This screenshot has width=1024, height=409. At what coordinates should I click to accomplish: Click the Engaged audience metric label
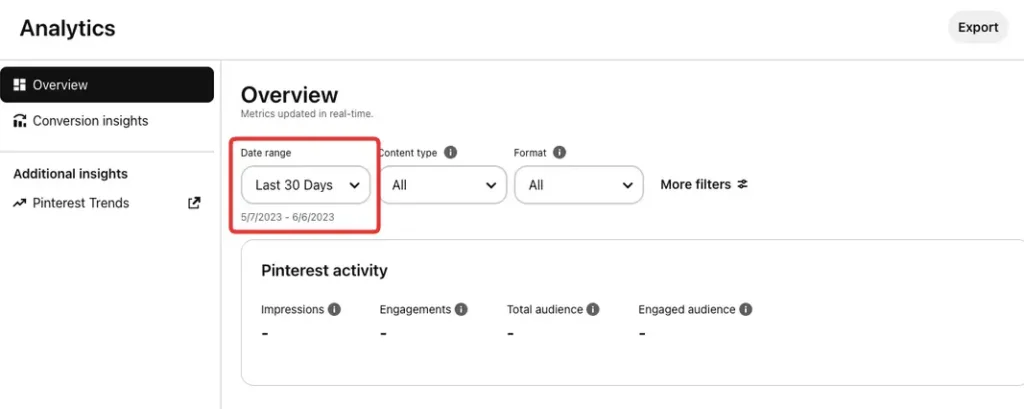[x=687, y=310]
